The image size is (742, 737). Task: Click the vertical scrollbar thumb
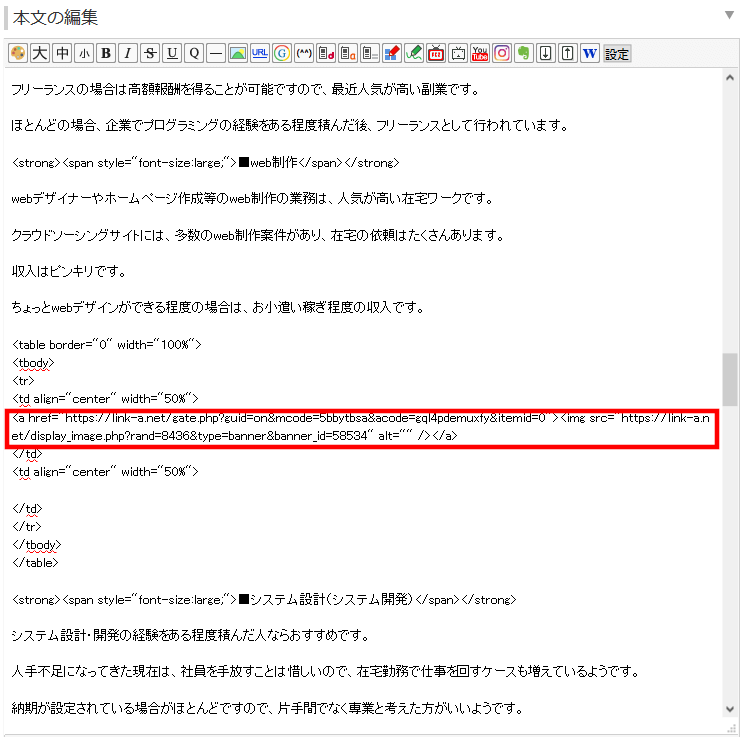(730, 380)
